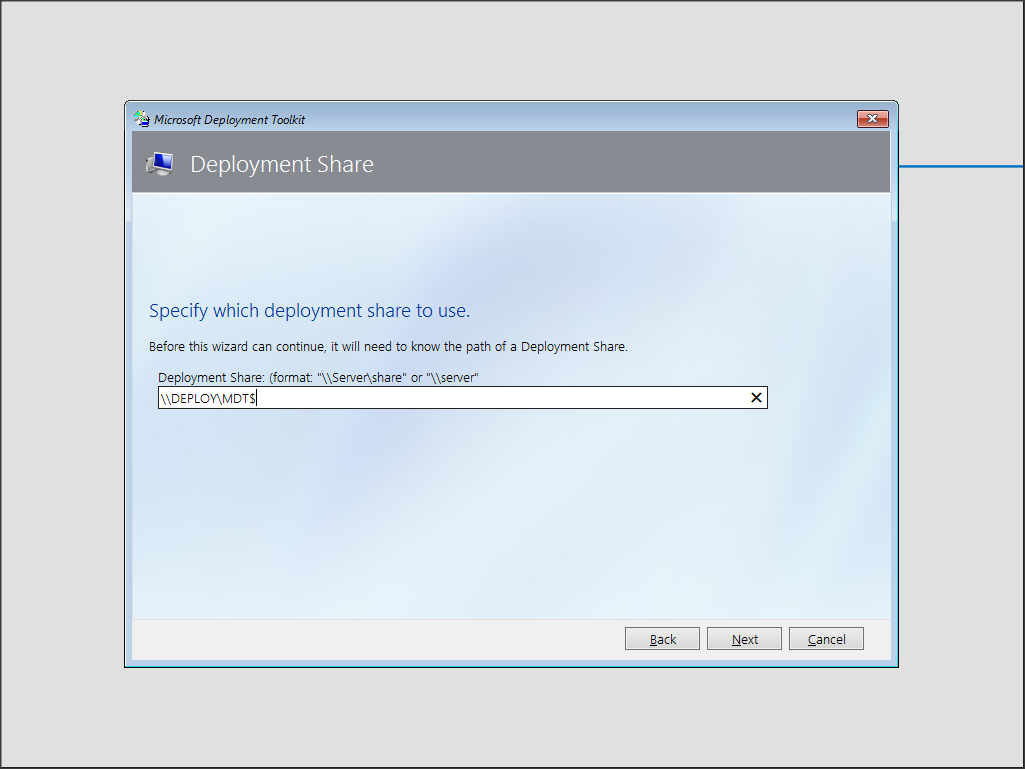The height and width of the screenshot is (769, 1025).
Task: Click the "Microsoft Deployment Toolkit" window title text
Action: click(x=229, y=120)
